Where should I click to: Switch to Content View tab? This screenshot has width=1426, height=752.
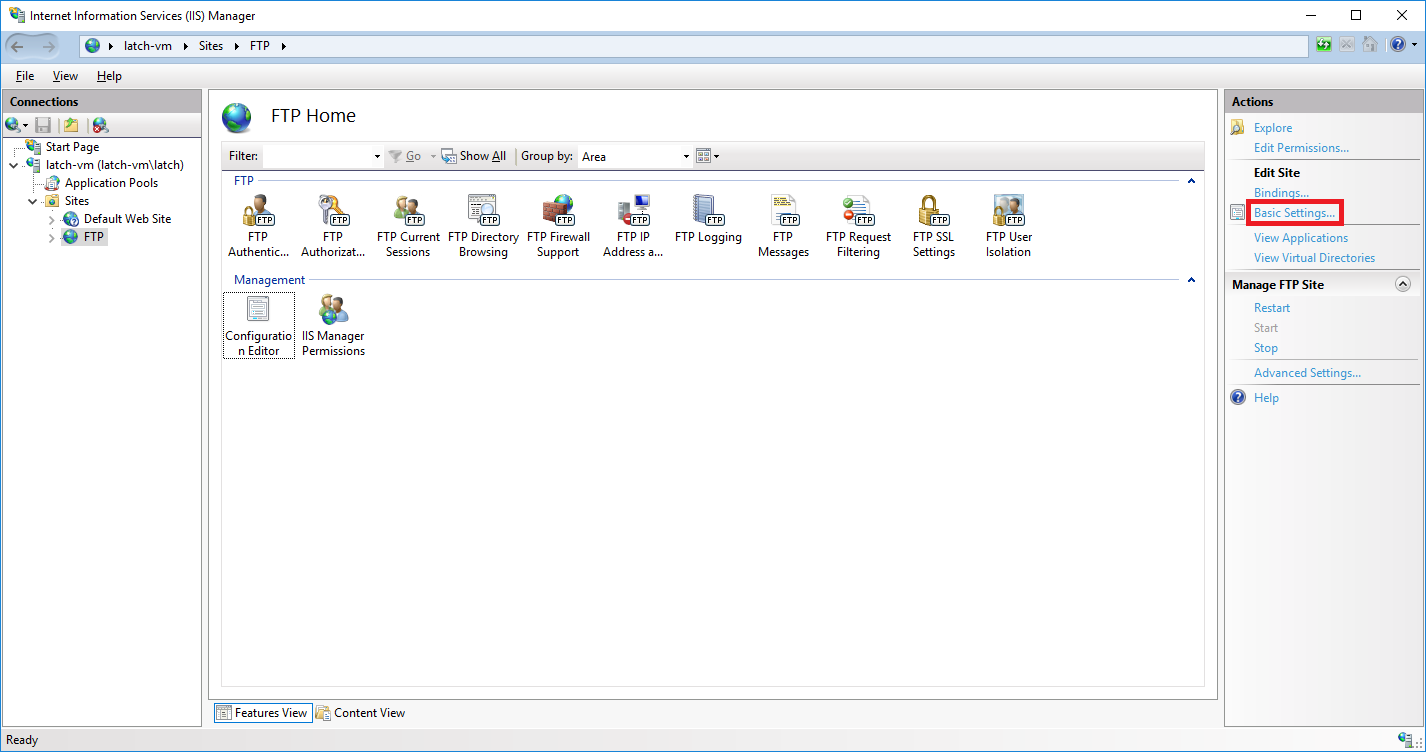pos(360,713)
